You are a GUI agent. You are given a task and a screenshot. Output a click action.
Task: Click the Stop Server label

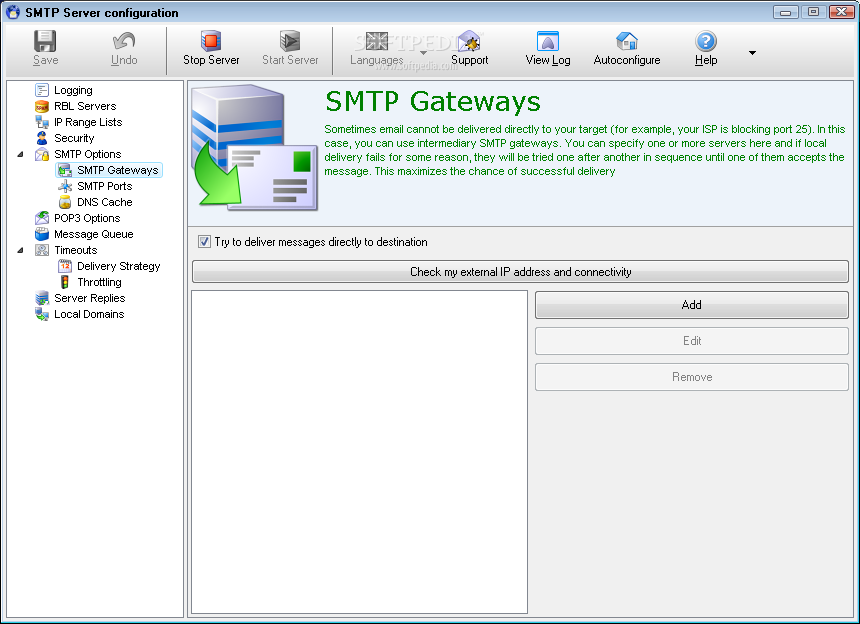[x=211, y=60]
